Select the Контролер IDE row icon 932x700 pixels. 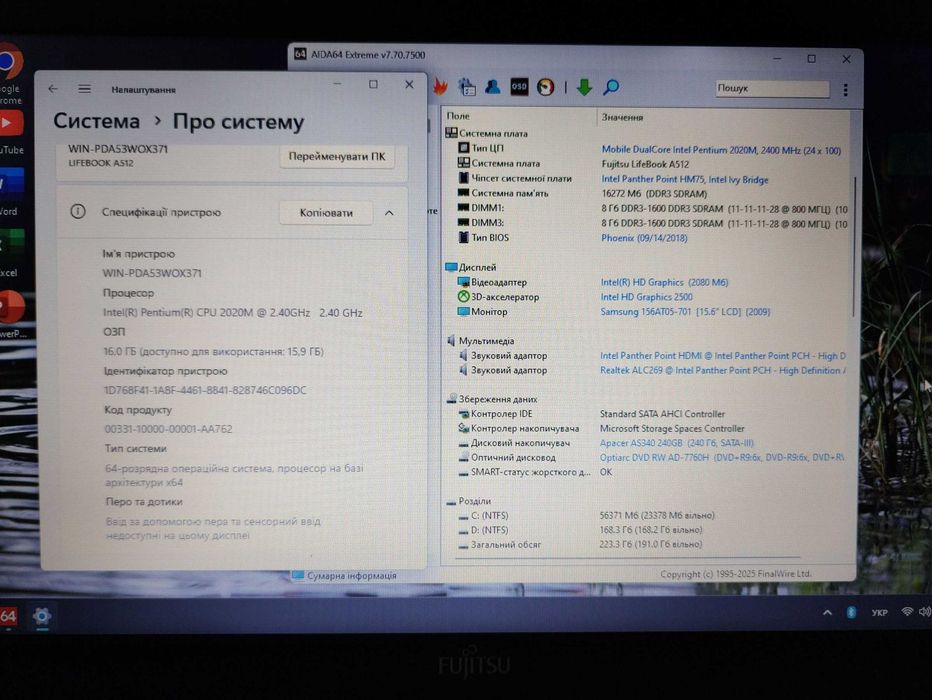[x=464, y=414]
